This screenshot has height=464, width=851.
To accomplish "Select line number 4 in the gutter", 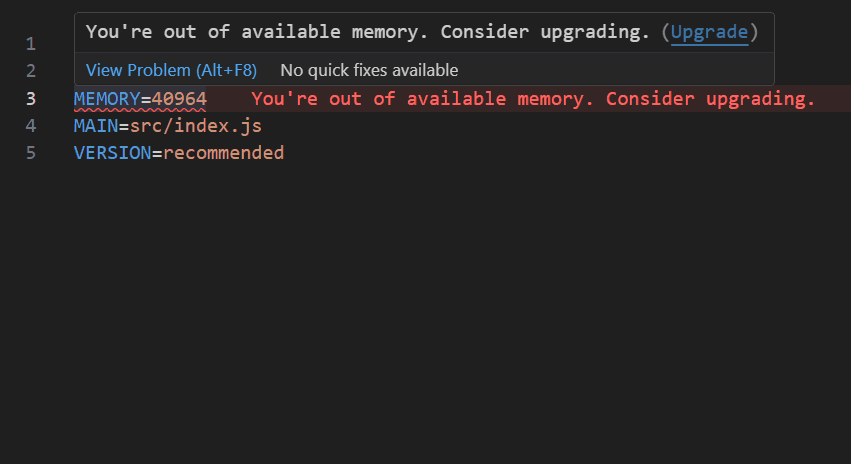I will pyautogui.click(x=31, y=126).
